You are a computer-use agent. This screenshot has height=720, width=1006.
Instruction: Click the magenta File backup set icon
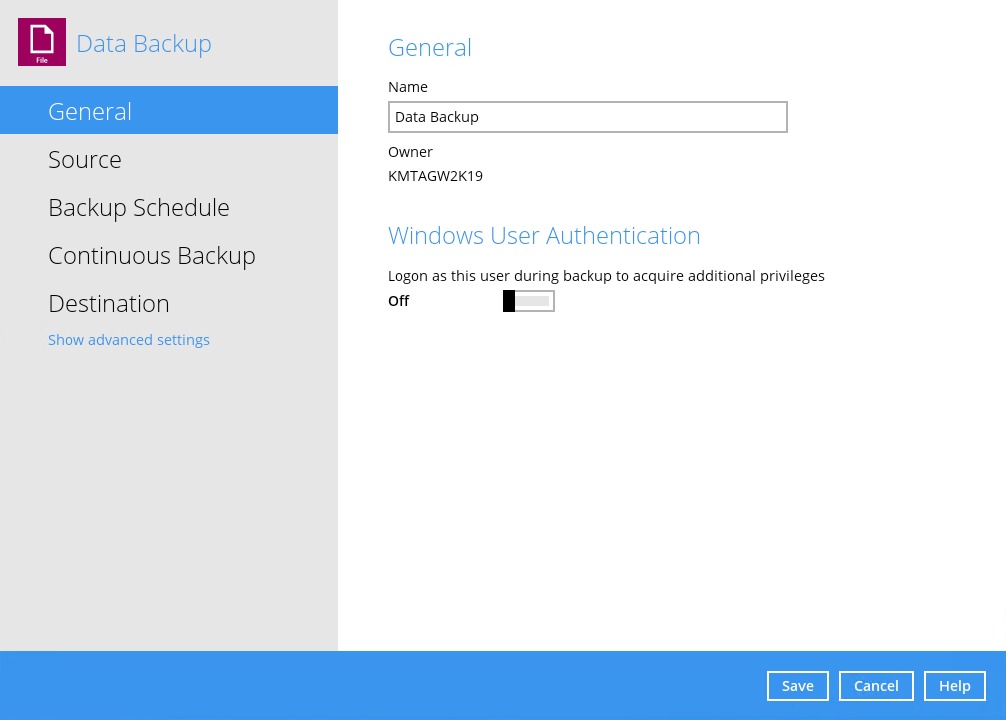pos(42,42)
